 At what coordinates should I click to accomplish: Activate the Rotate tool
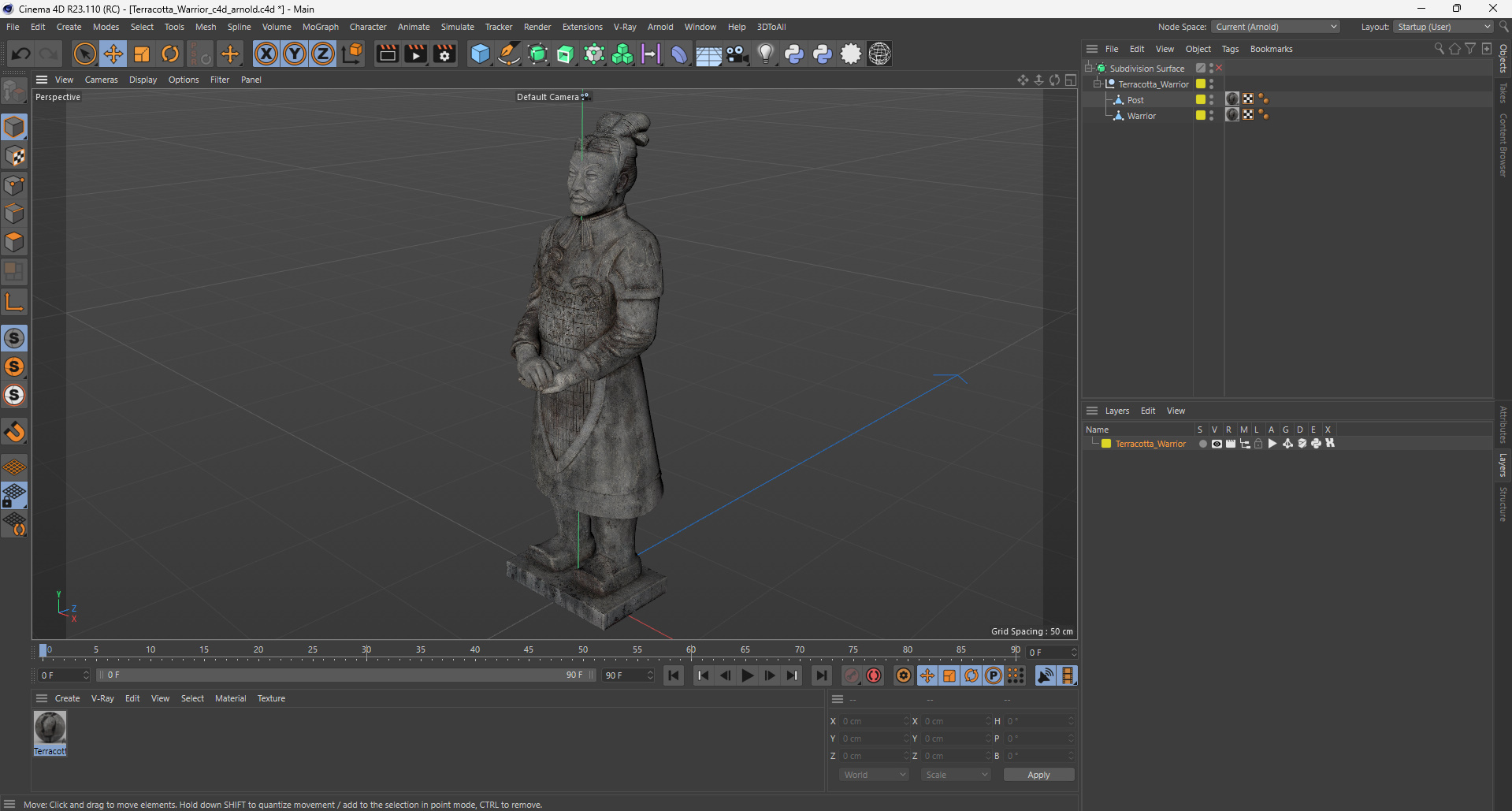170,54
